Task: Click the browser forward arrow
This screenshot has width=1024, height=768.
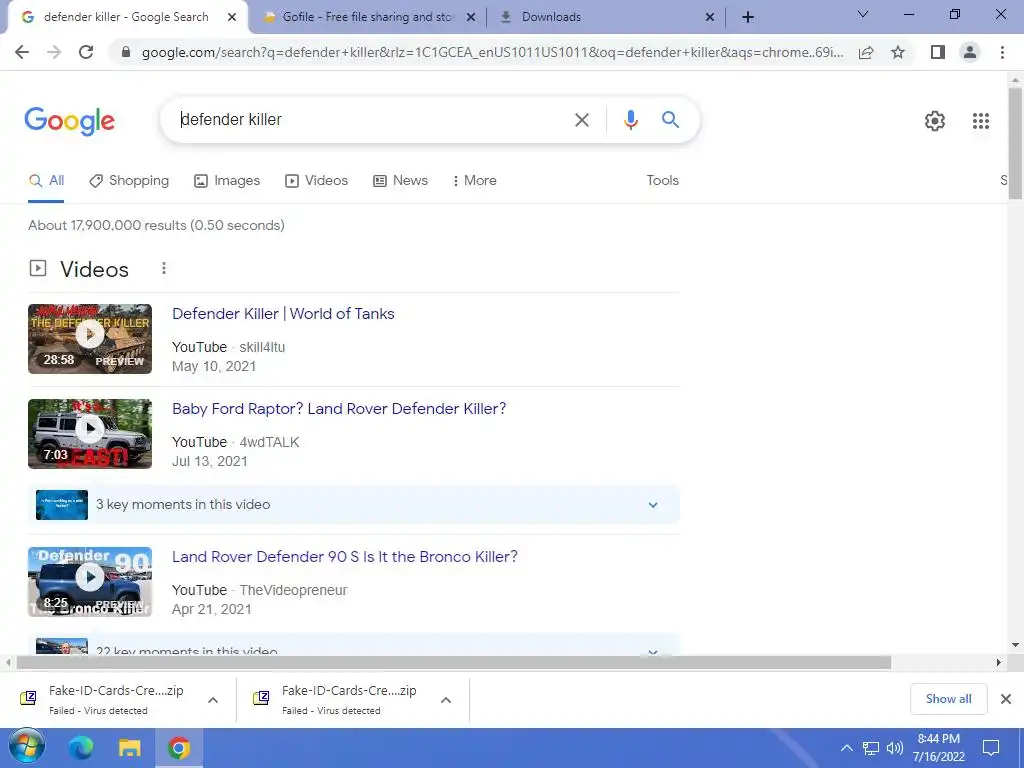Action: click(x=54, y=52)
